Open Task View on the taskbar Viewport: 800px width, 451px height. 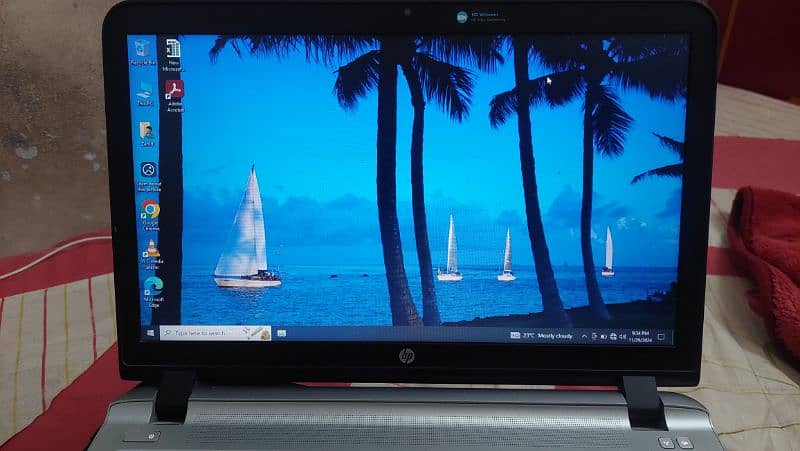(281, 333)
